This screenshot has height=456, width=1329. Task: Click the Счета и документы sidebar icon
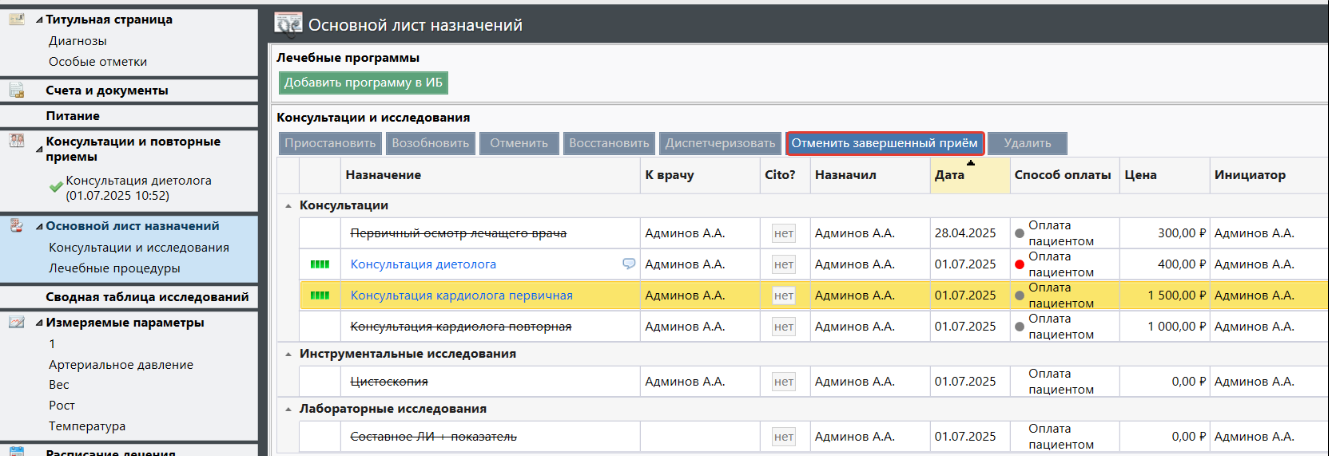17,91
